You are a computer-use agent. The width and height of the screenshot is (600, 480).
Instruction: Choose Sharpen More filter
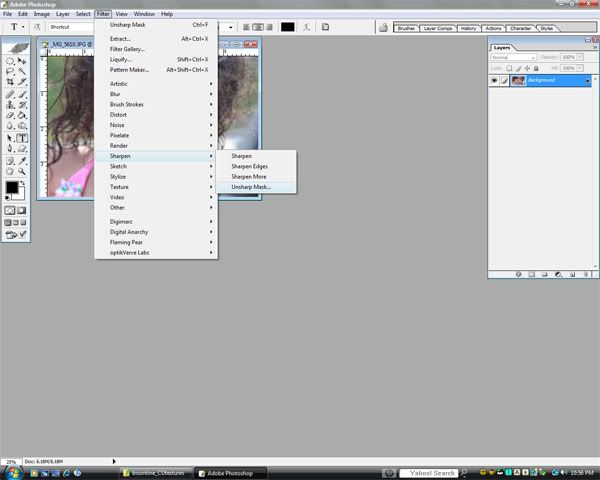(x=256, y=177)
